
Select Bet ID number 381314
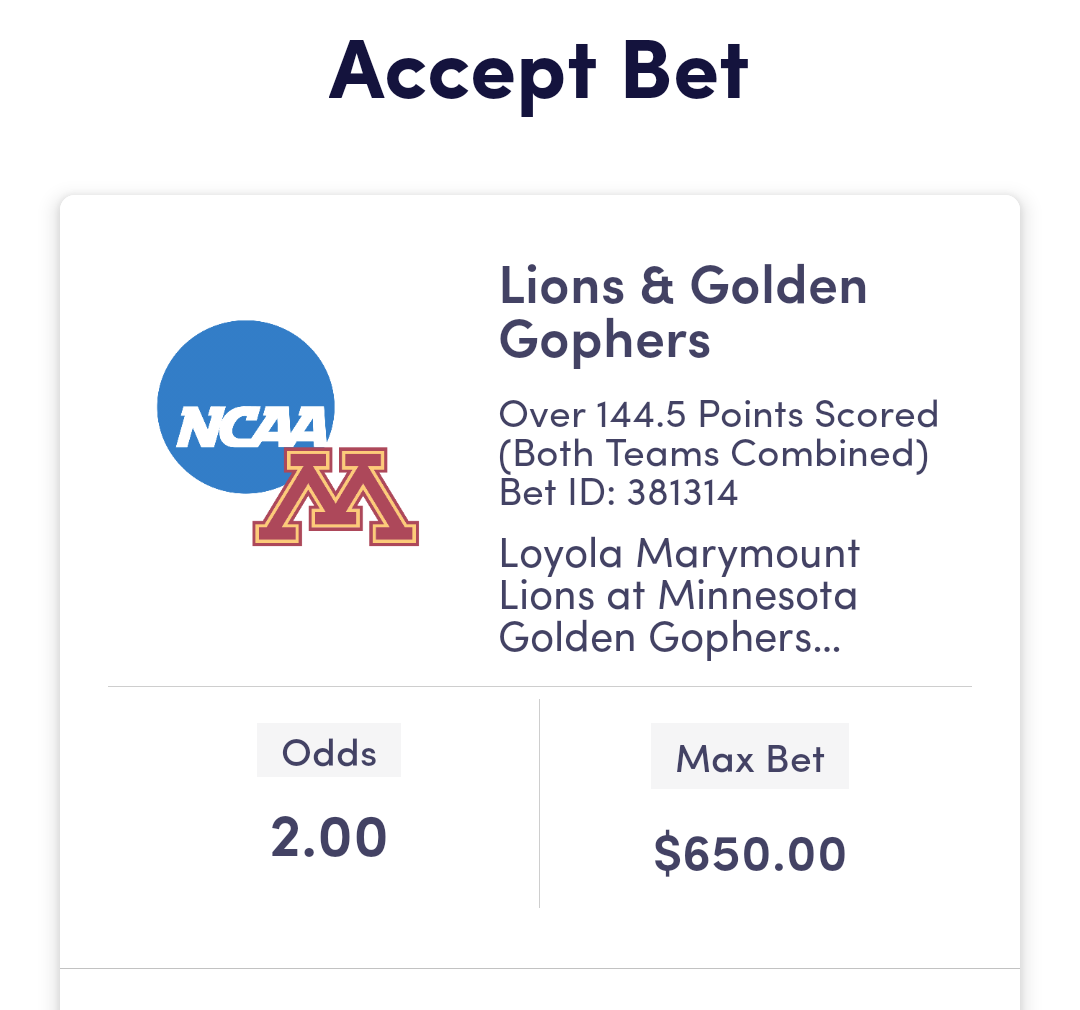coord(682,493)
